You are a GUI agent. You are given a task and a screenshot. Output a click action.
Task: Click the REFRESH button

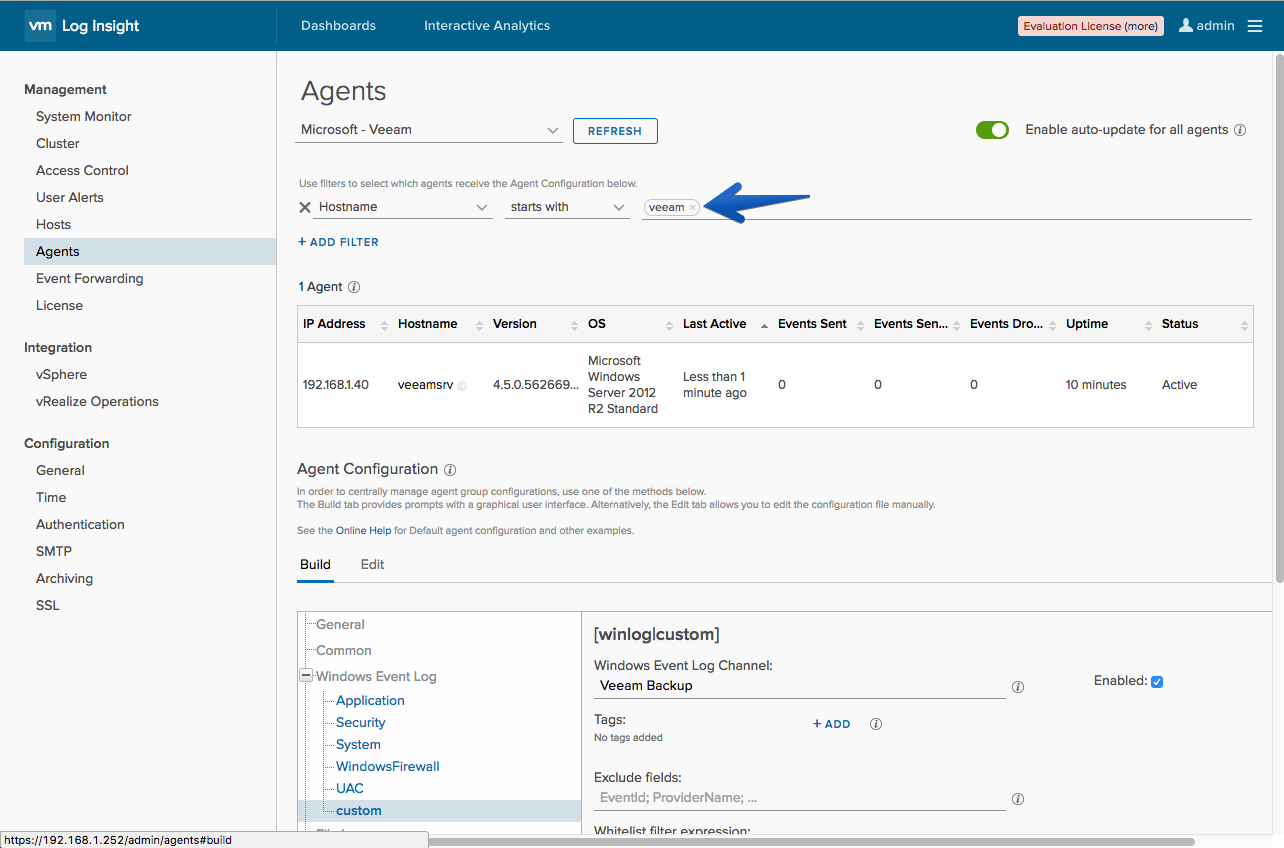tap(615, 131)
